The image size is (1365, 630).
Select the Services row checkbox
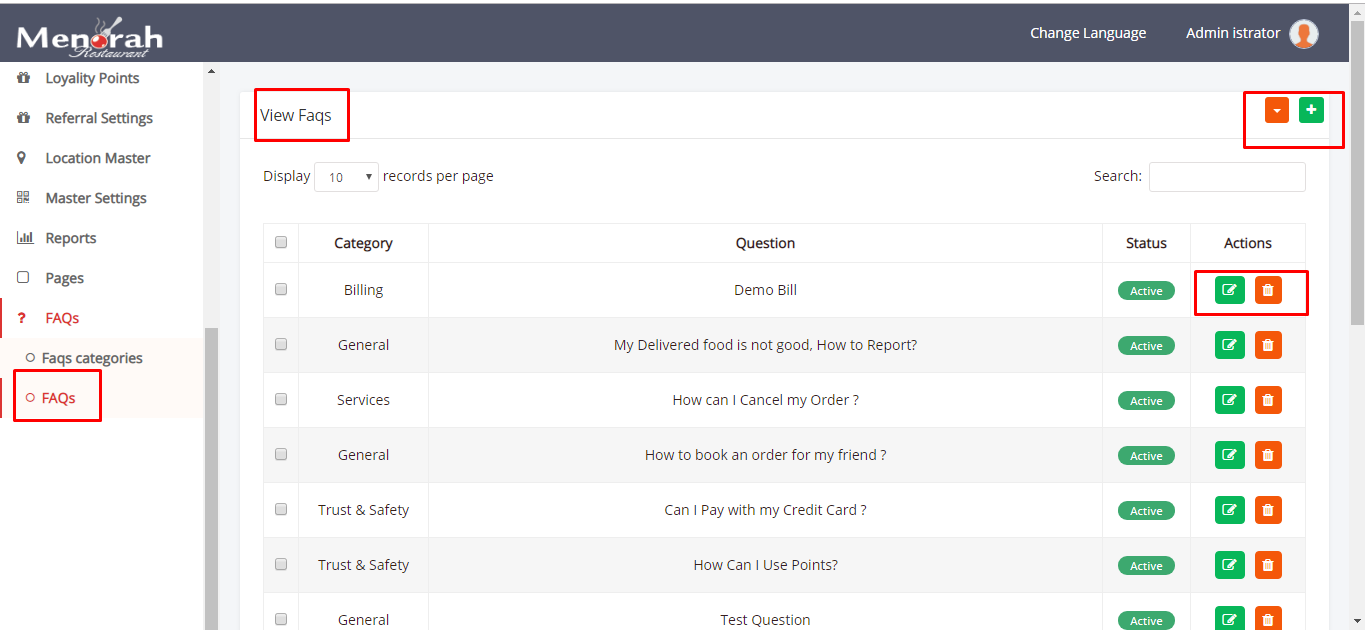point(281,399)
